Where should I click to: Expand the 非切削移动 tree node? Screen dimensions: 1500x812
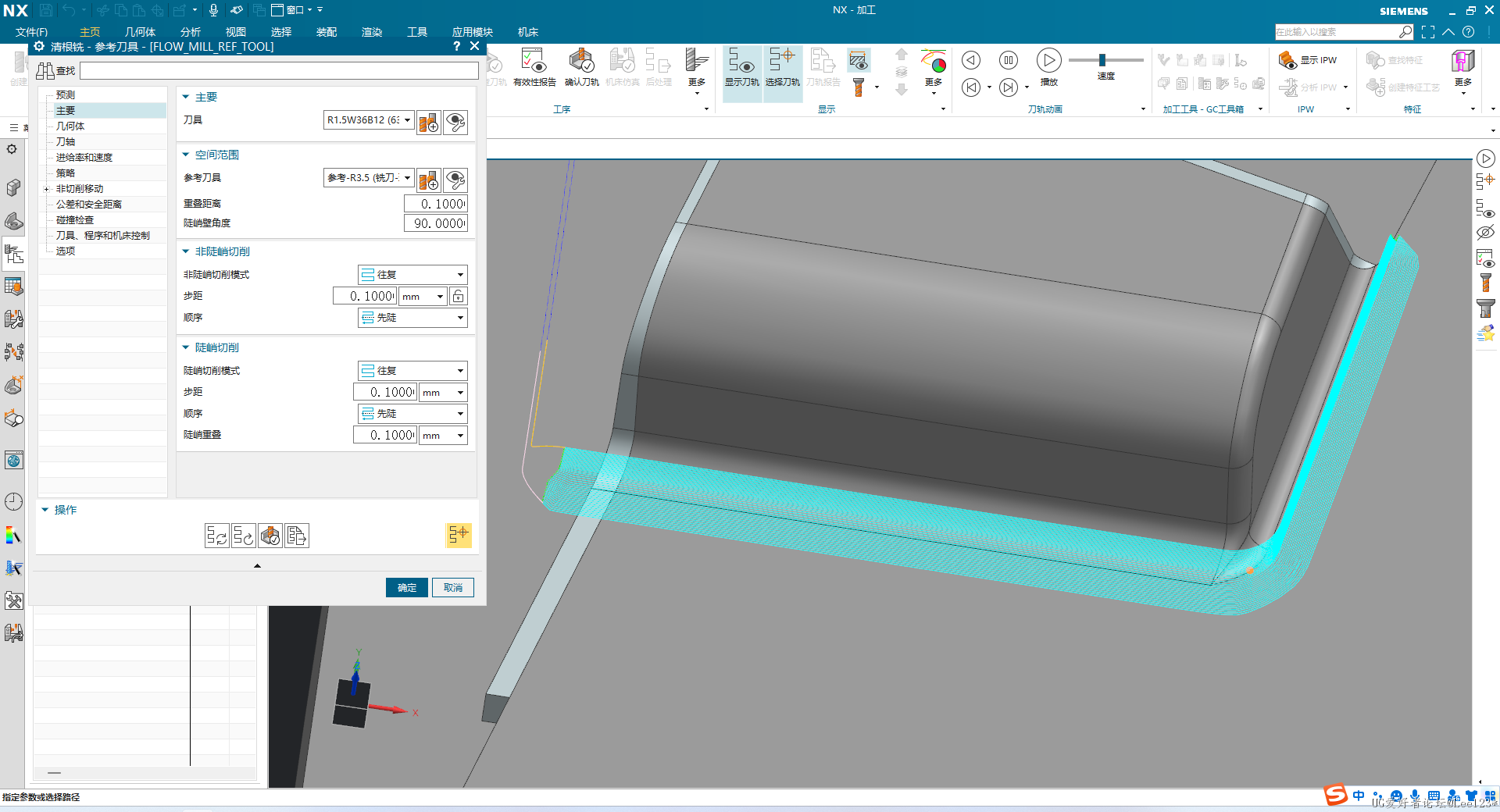tap(46, 189)
